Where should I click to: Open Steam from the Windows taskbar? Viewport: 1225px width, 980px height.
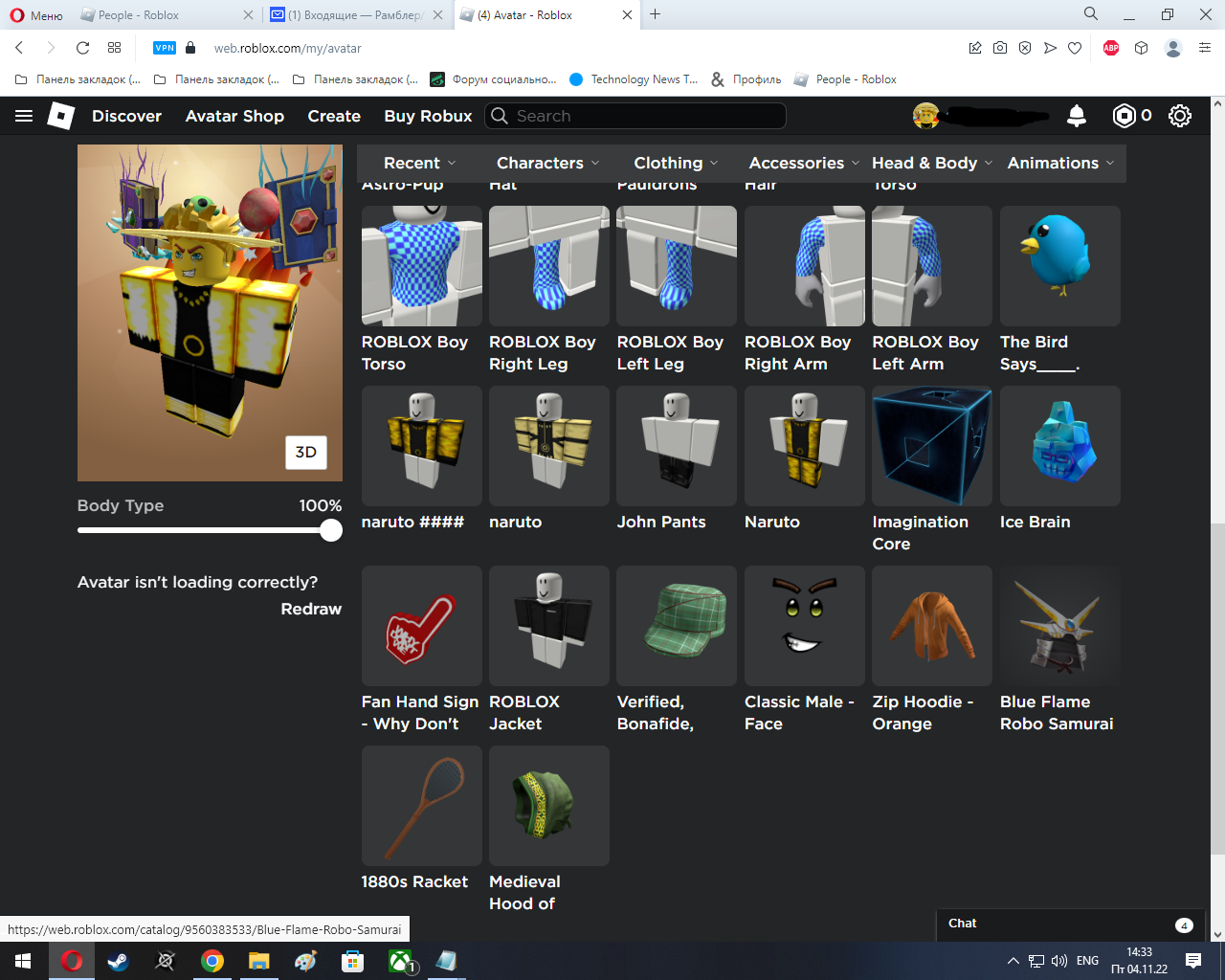(x=119, y=961)
